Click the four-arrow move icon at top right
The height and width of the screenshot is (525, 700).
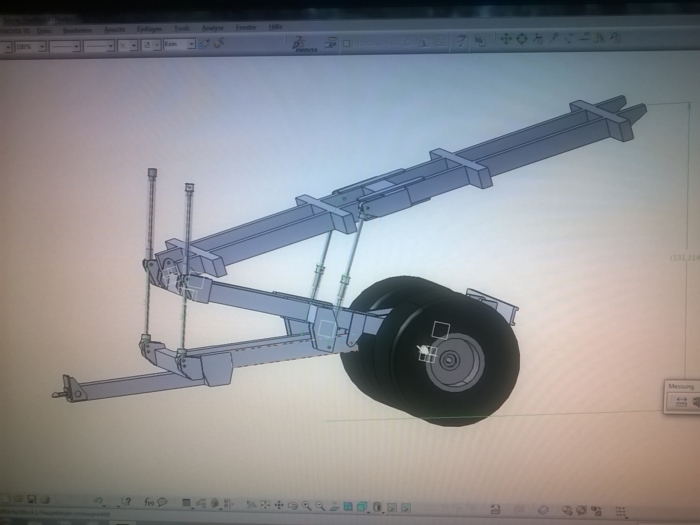(506, 39)
